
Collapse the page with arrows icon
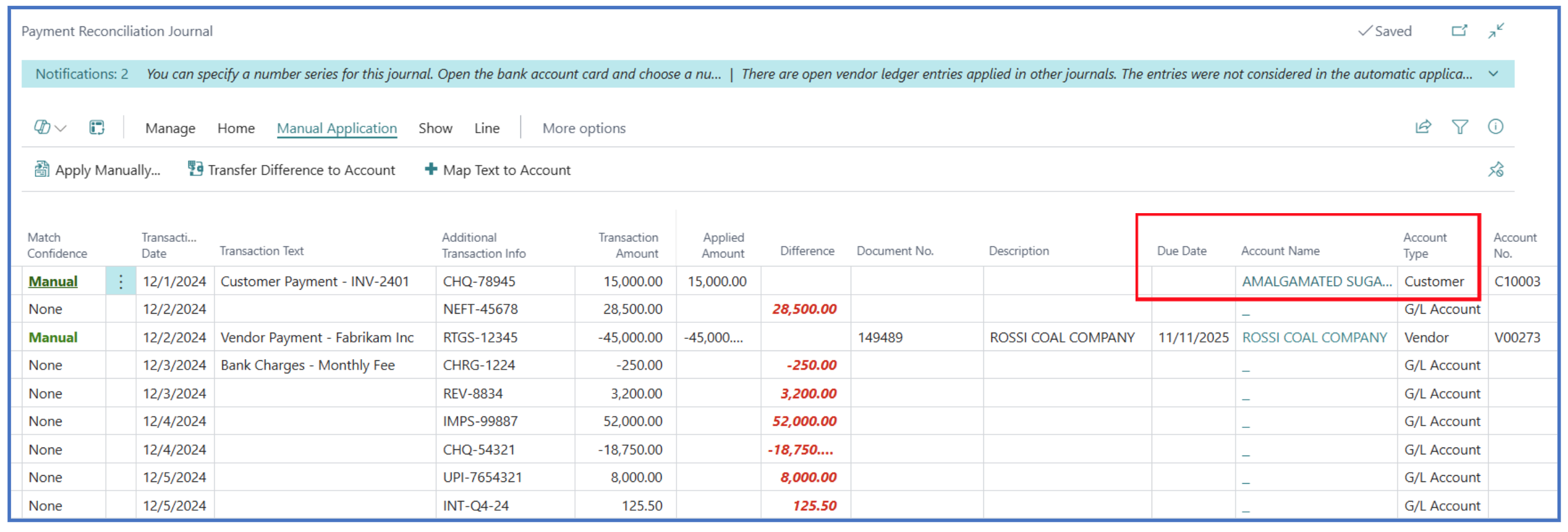(1496, 30)
